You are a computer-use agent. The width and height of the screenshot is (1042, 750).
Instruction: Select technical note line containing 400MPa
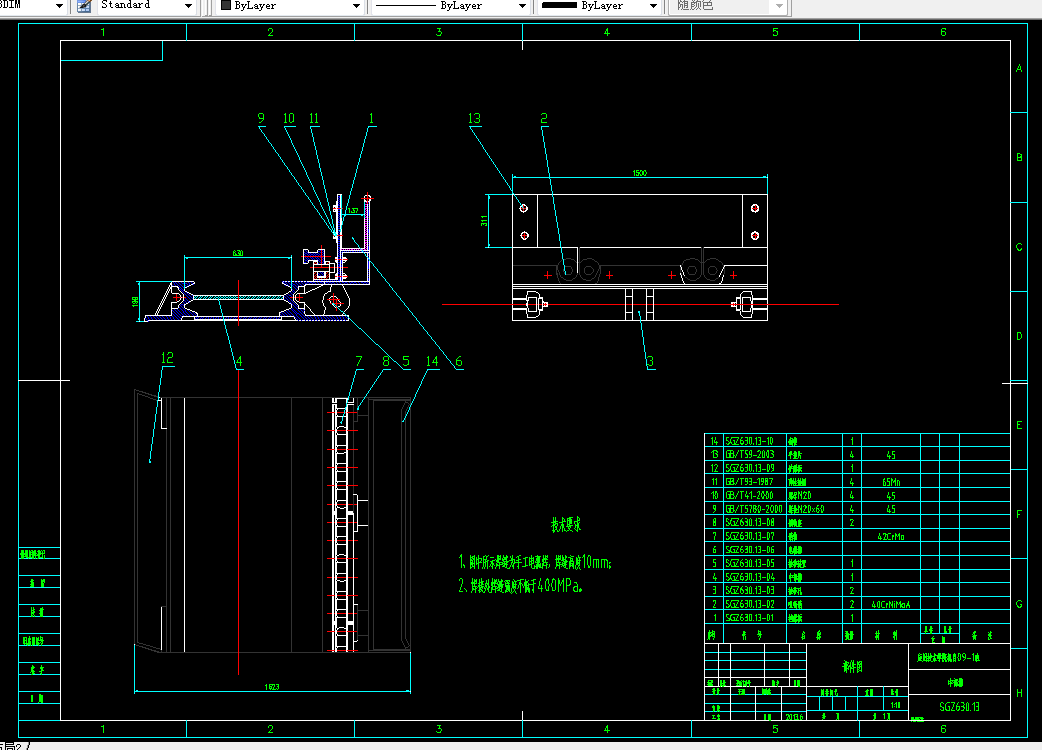[x=520, y=585]
